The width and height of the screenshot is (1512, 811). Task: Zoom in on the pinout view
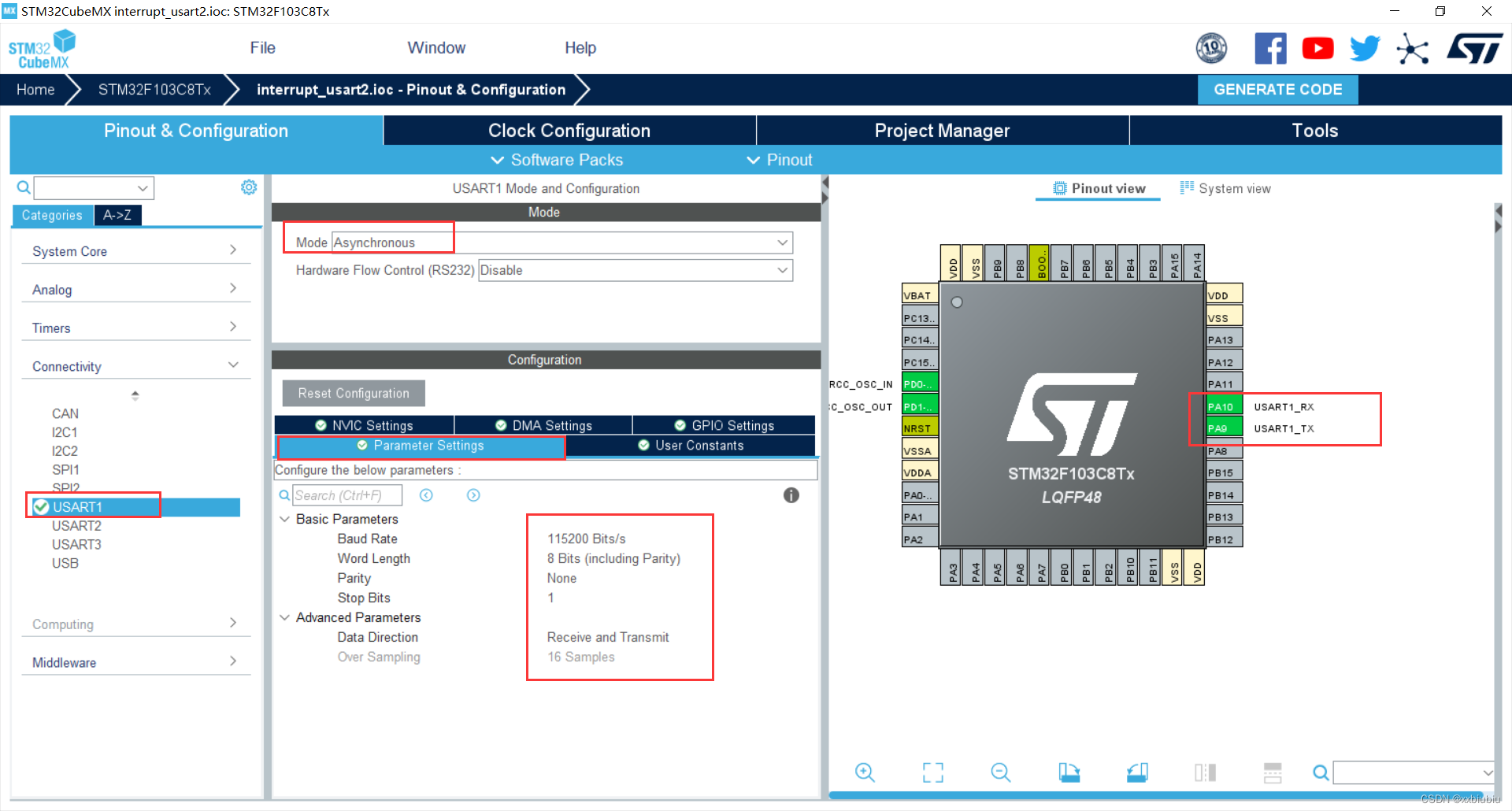pyautogui.click(x=865, y=772)
